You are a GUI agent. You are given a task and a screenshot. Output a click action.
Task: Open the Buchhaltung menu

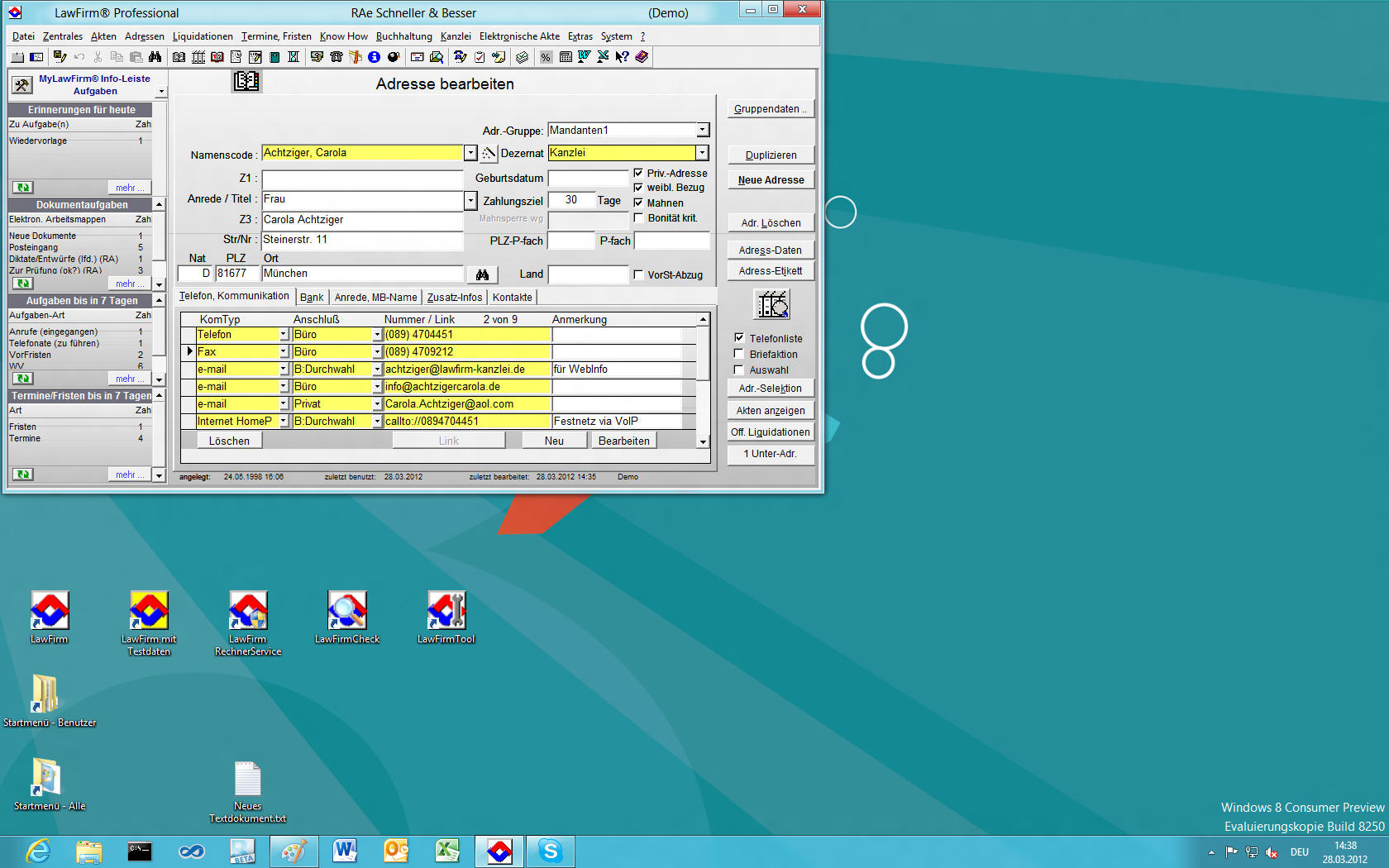tap(403, 36)
